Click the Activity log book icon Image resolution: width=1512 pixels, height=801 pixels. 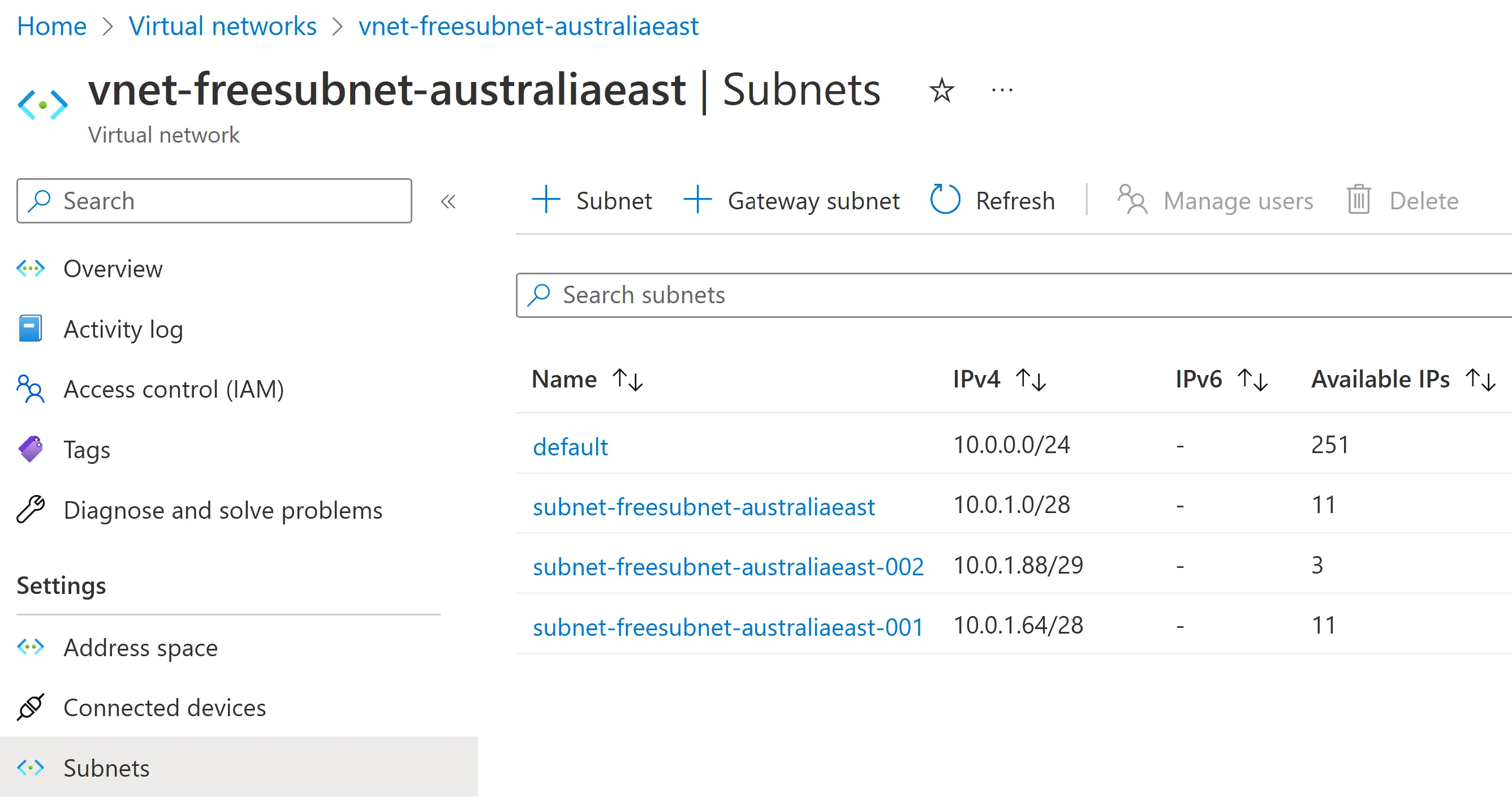pos(31,329)
